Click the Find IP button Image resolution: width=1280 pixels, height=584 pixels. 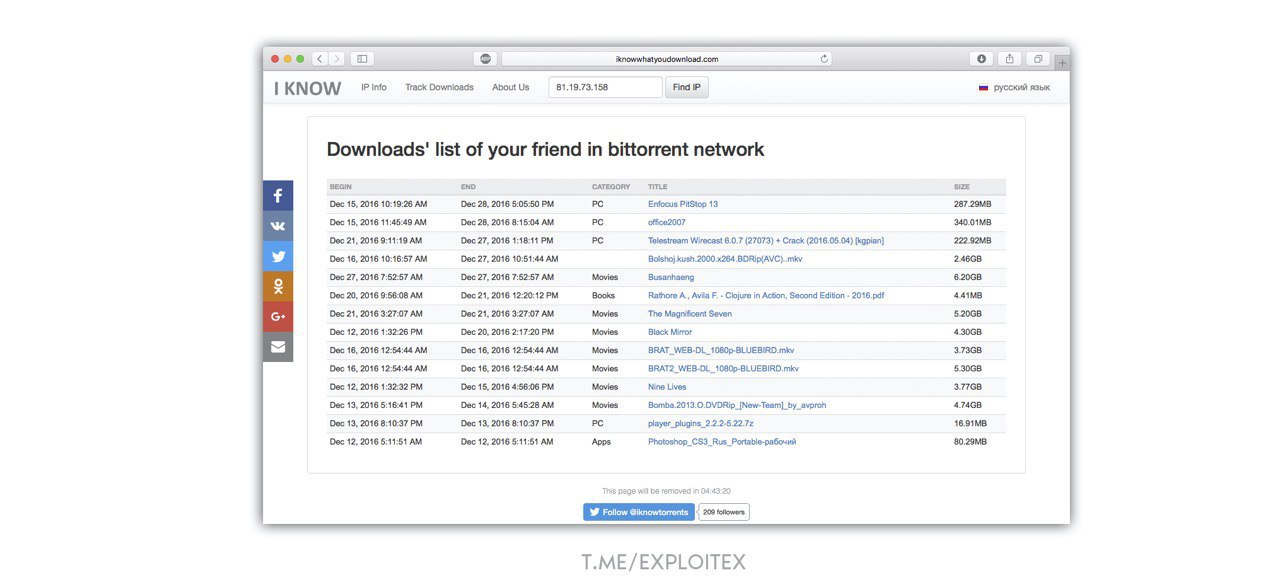point(687,88)
